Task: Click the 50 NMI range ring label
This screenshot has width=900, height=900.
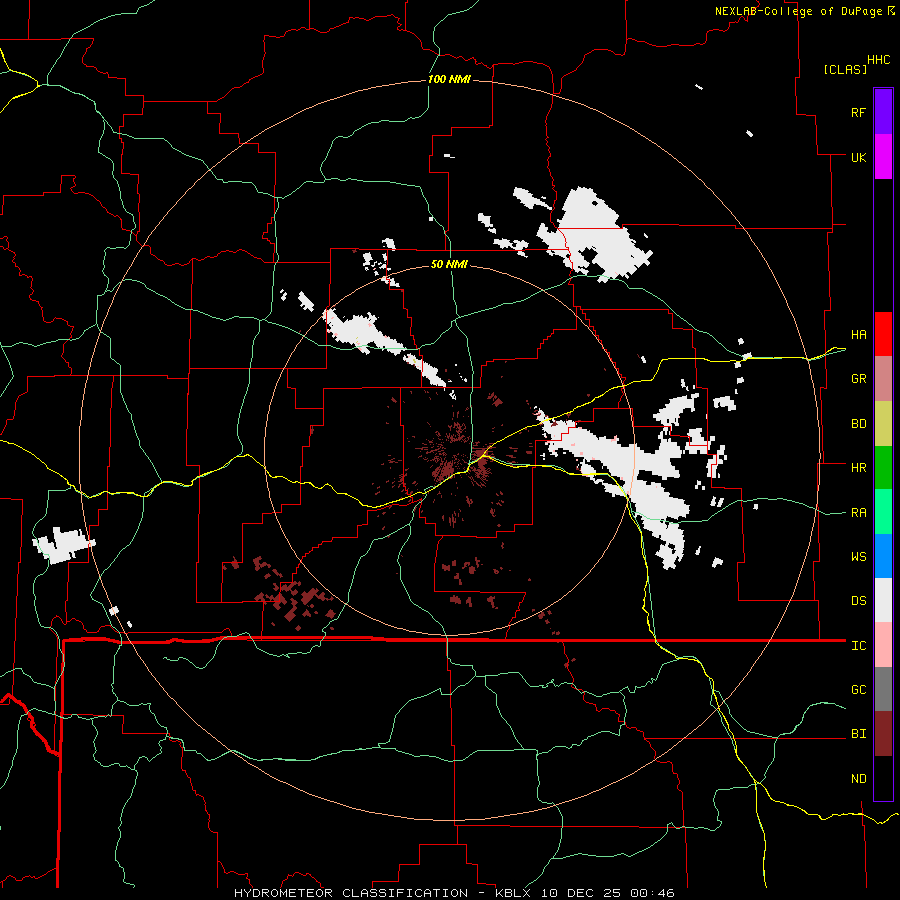Action: pyautogui.click(x=449, y=264)
